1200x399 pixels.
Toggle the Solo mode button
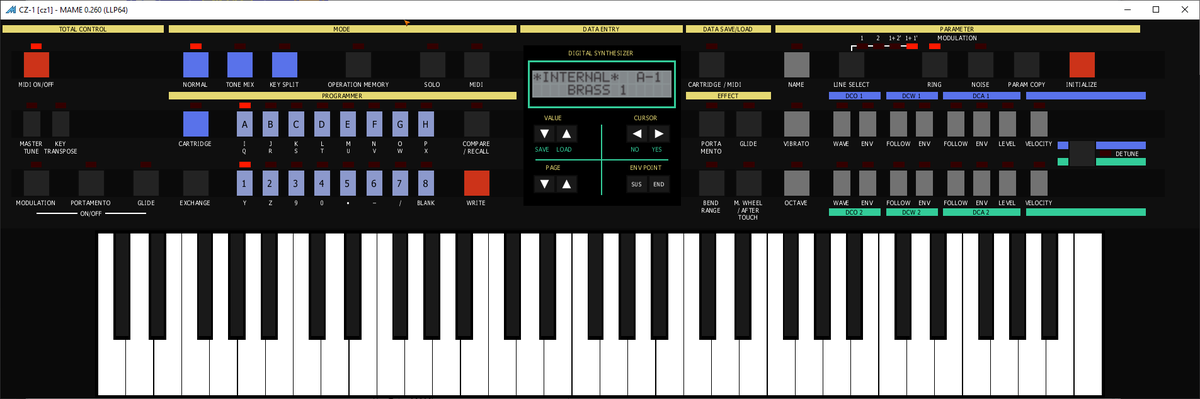click(x=432, y=65)
